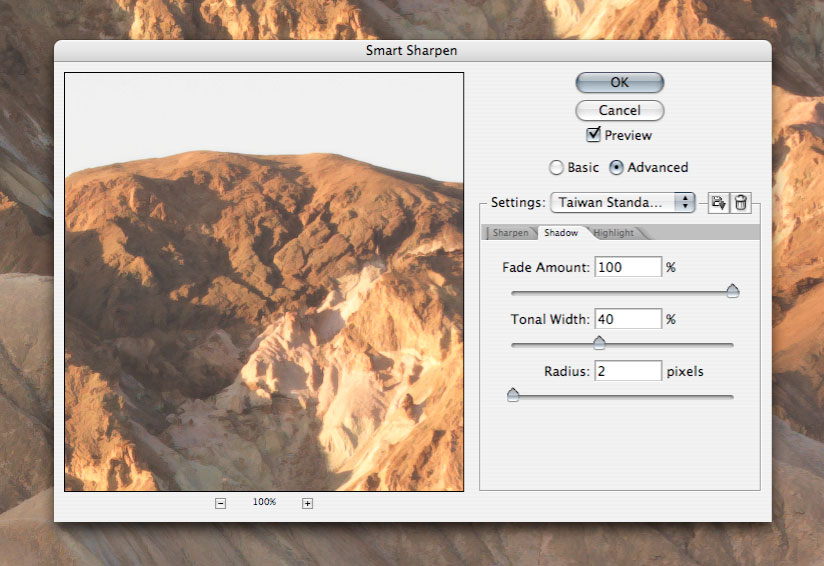The height and width of the screenshot is (566, 824).
Task: Click the save settings icon
Action: 717,203
